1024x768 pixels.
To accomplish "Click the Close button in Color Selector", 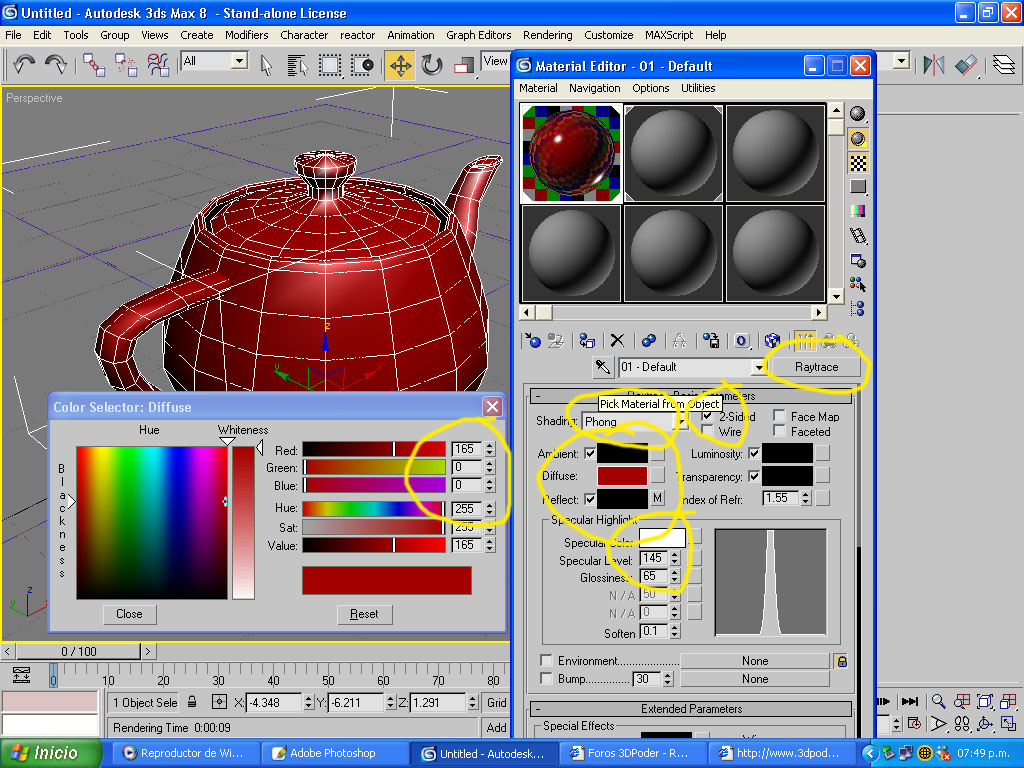I will [x=129, y=614].
